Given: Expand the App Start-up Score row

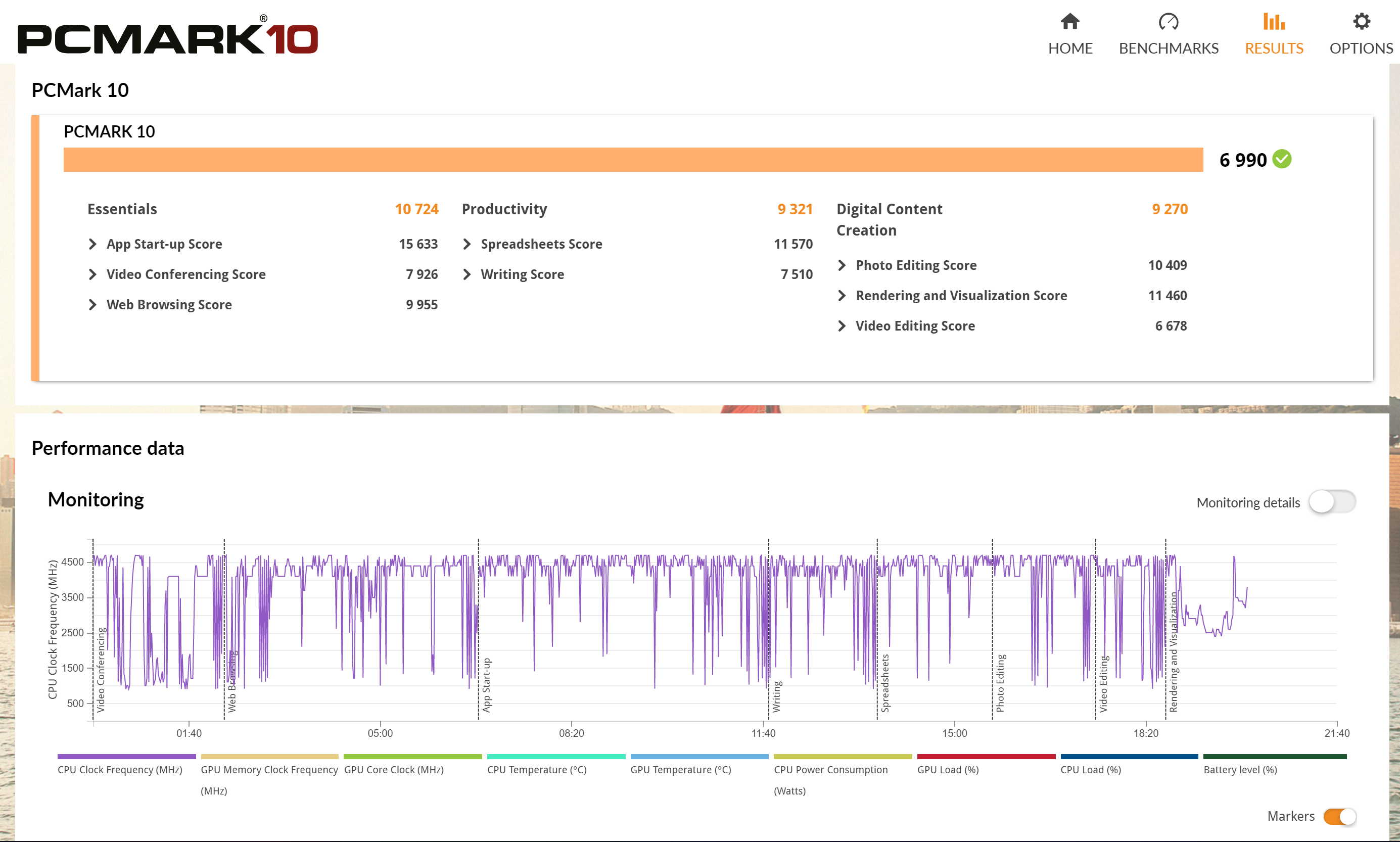Looking at the screenshot, I should [263, 244].
